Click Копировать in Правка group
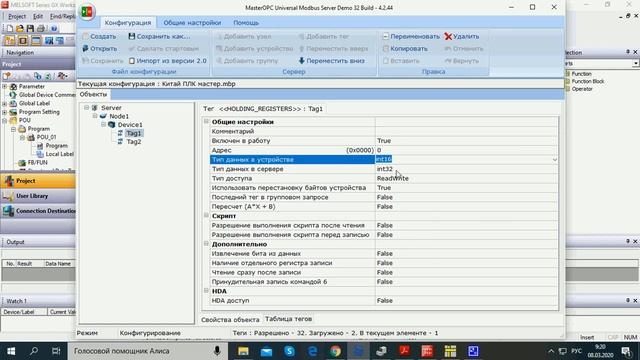The image size is (640, 360). (x=405, y=49)
